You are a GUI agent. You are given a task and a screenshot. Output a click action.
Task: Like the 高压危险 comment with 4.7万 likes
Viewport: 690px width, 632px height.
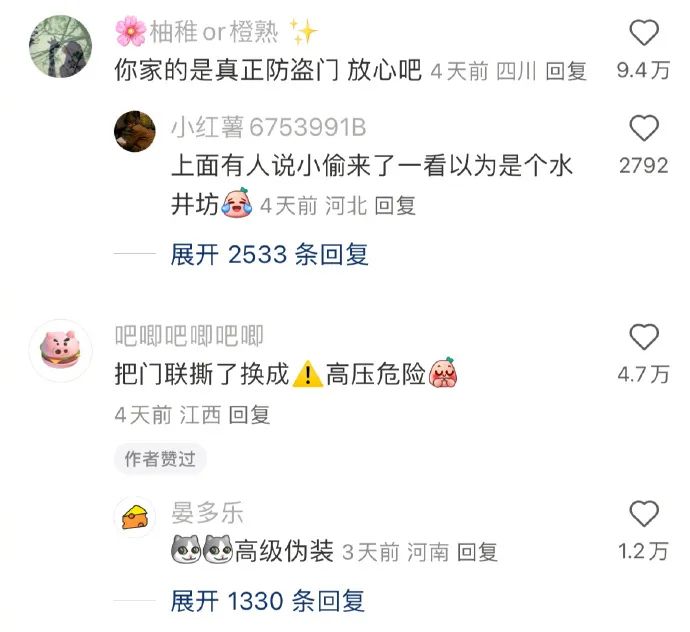coord(644,337)
